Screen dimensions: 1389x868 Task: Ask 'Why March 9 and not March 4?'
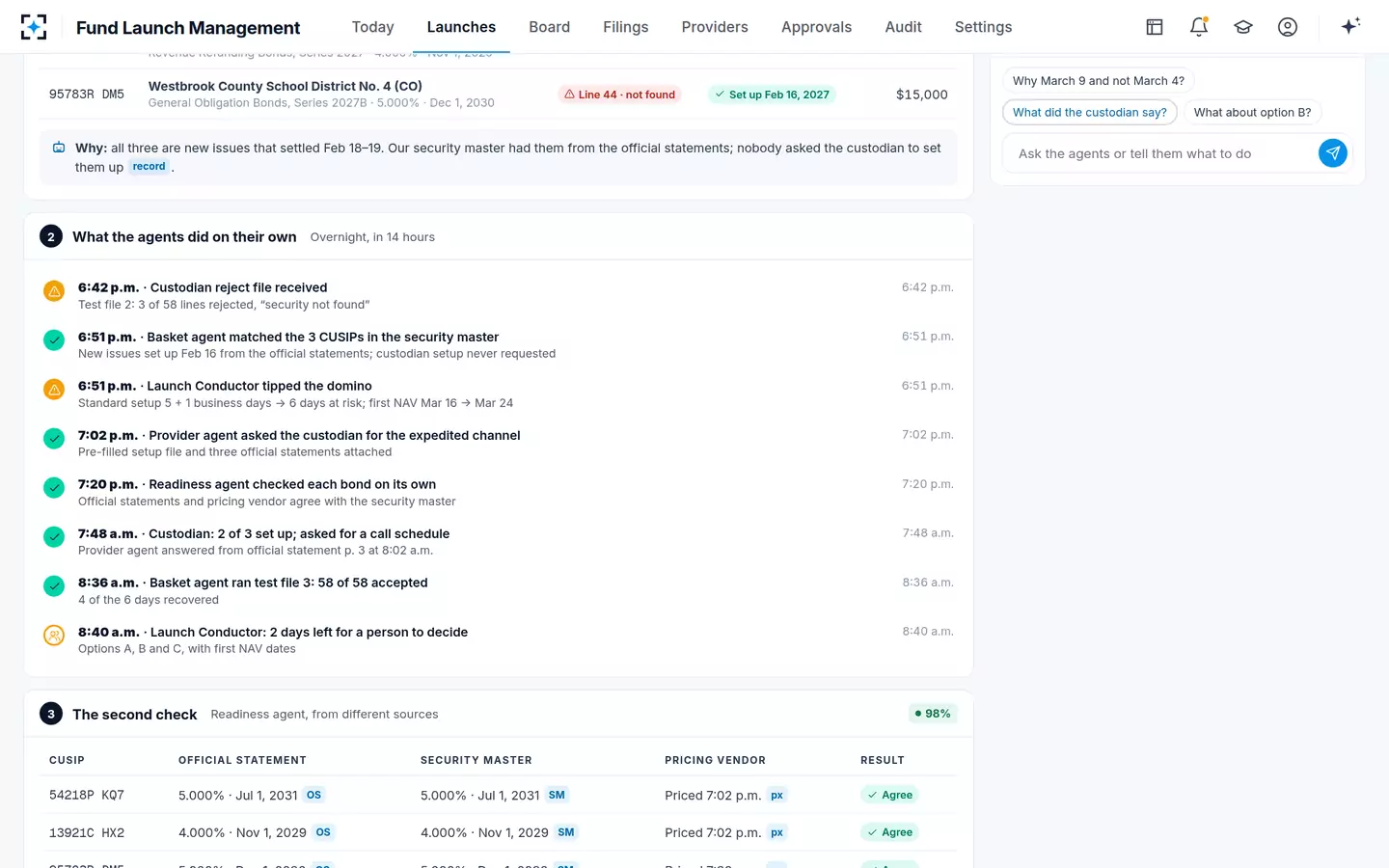point(1098,81)
